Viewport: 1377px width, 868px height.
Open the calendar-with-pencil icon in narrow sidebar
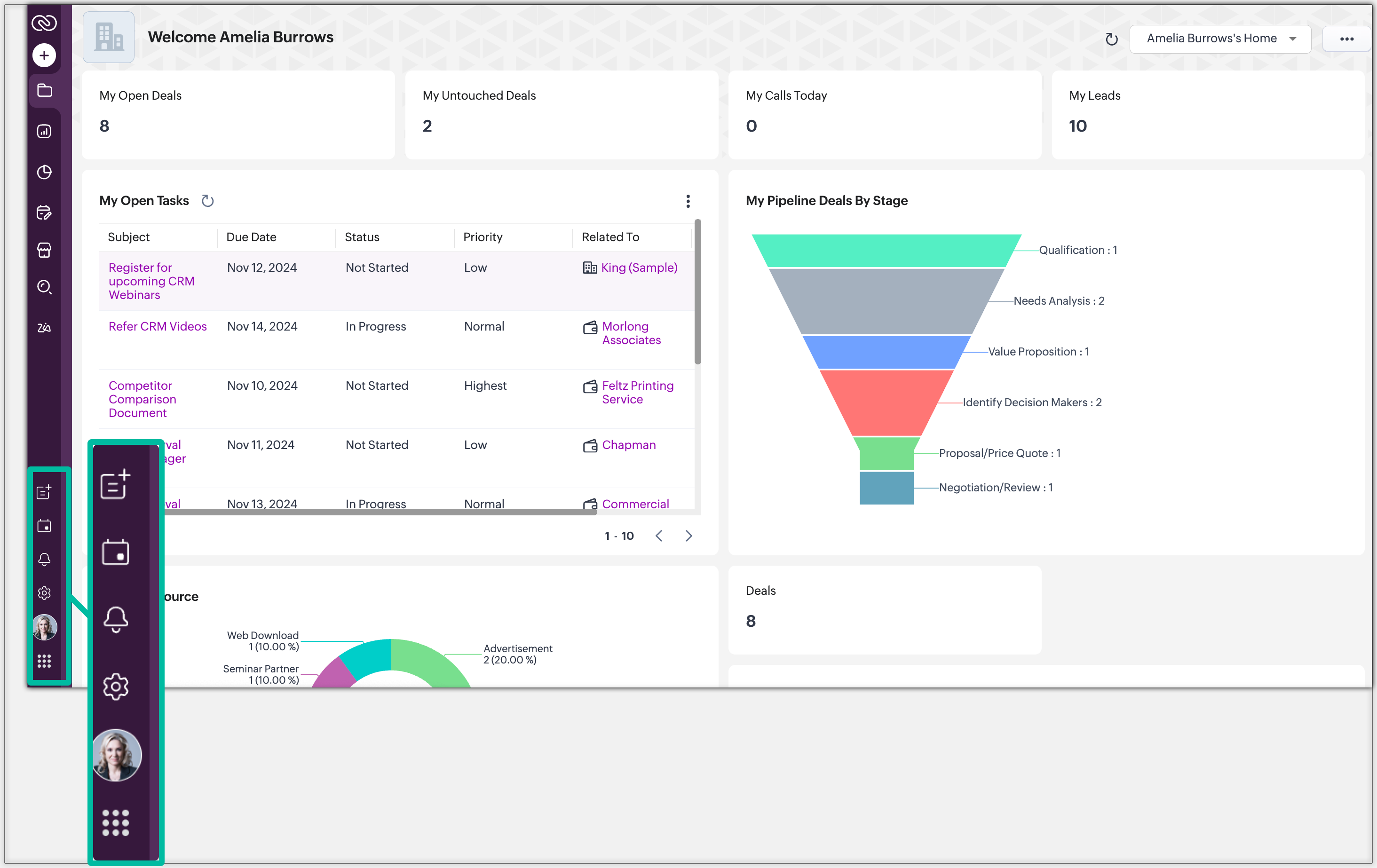tap(45, 213)
